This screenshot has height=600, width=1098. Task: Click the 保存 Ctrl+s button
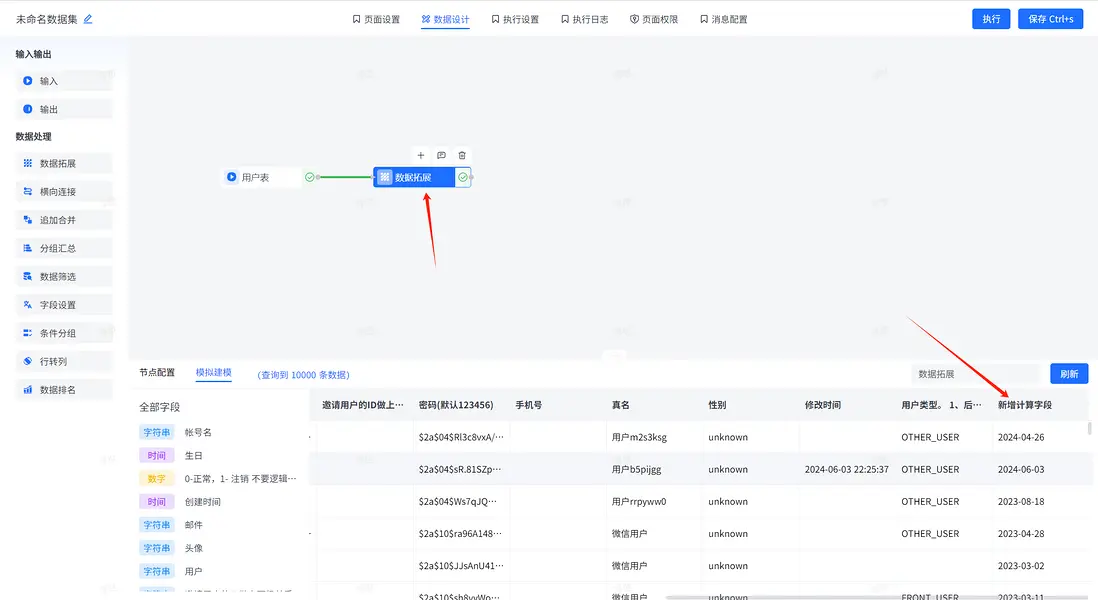pos(1050,19)
